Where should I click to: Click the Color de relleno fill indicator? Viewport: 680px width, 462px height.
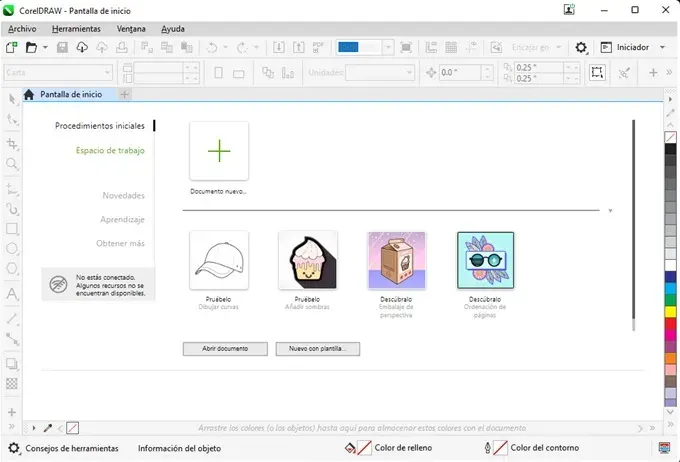[x=364, y=448]
